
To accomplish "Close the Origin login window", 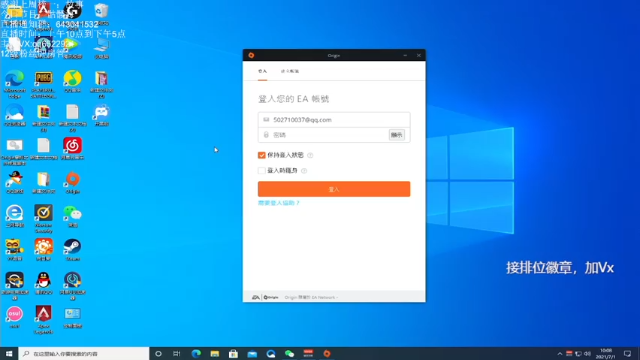I will pos(419,55).
